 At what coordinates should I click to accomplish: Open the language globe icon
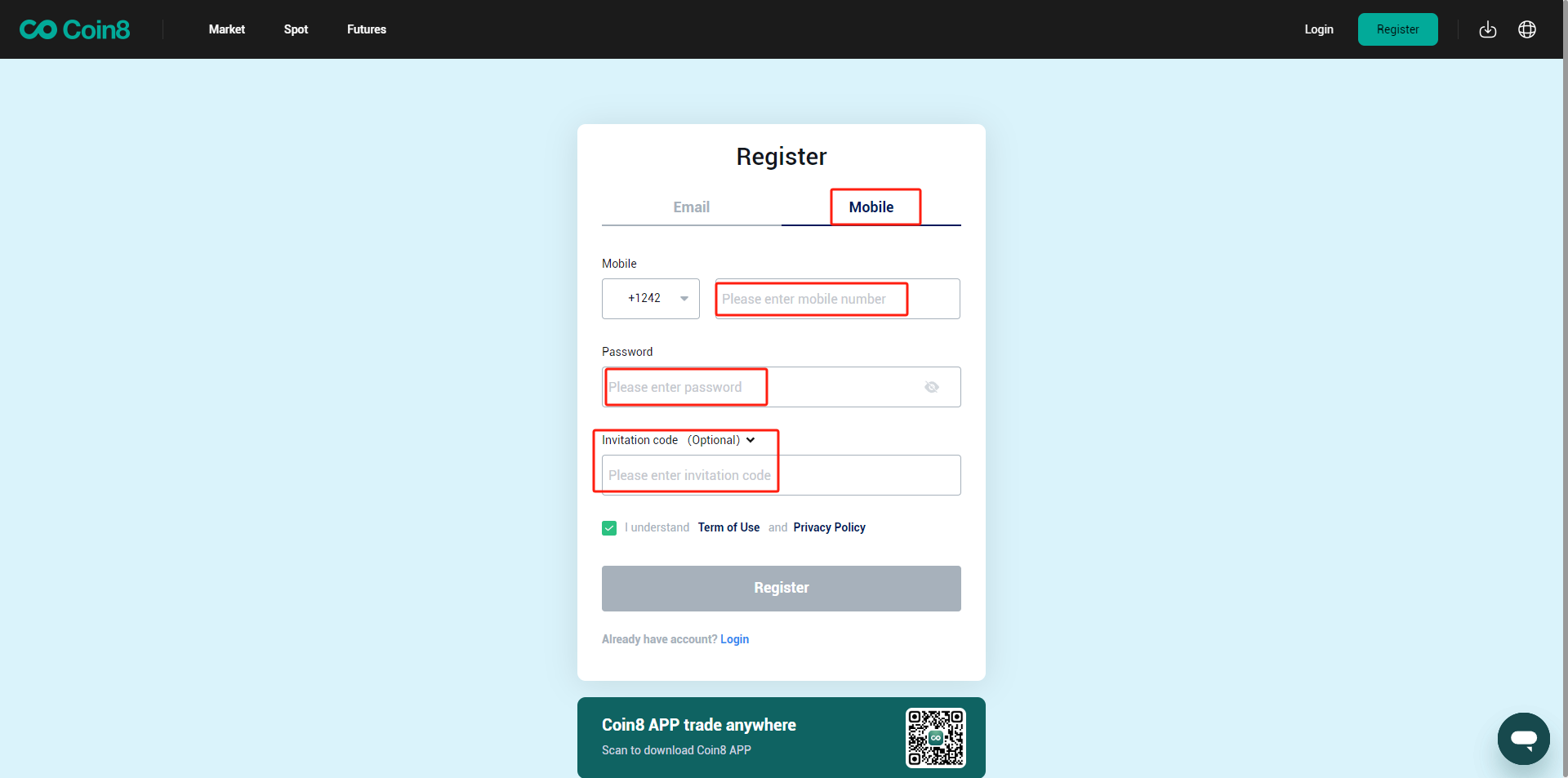tap(1527, 29)
